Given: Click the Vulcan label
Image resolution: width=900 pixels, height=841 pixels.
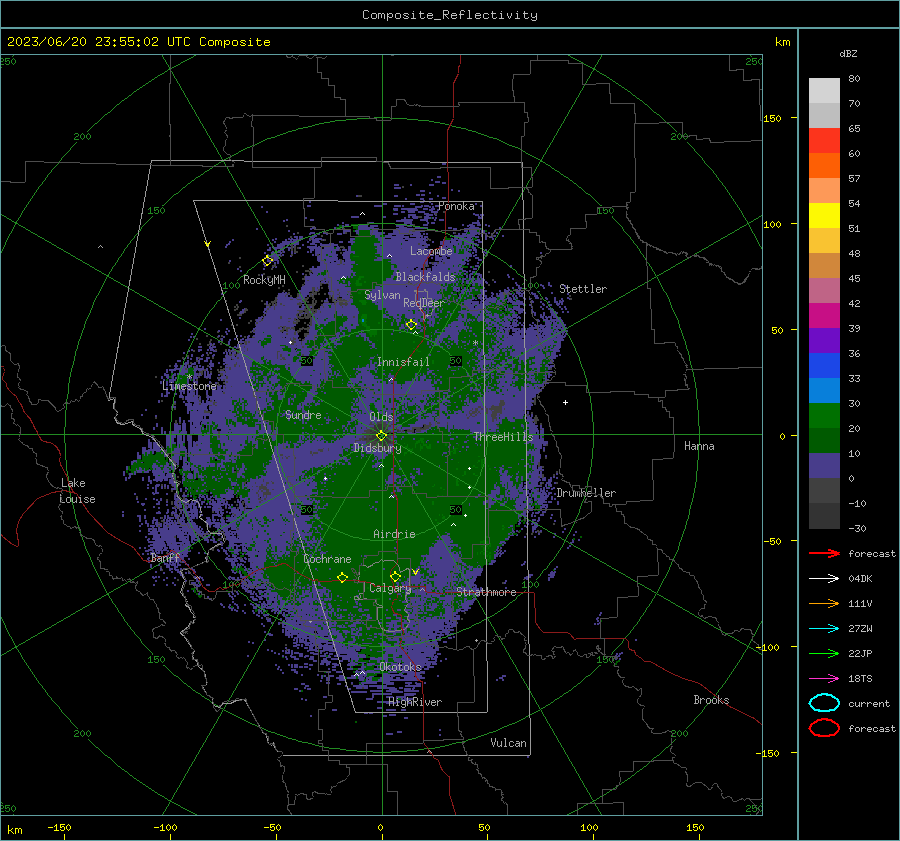Looking at the screenshot, I should [x=508, y=743].
